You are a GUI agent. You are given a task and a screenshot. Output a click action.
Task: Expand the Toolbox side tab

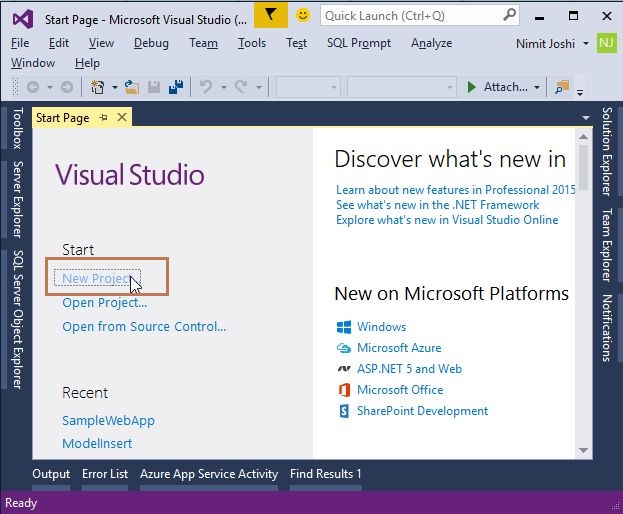(17, 128)
